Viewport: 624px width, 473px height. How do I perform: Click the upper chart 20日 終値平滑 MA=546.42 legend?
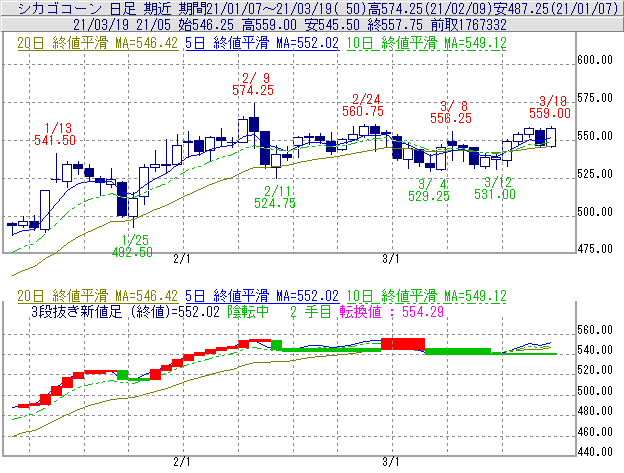pos(98,43)
